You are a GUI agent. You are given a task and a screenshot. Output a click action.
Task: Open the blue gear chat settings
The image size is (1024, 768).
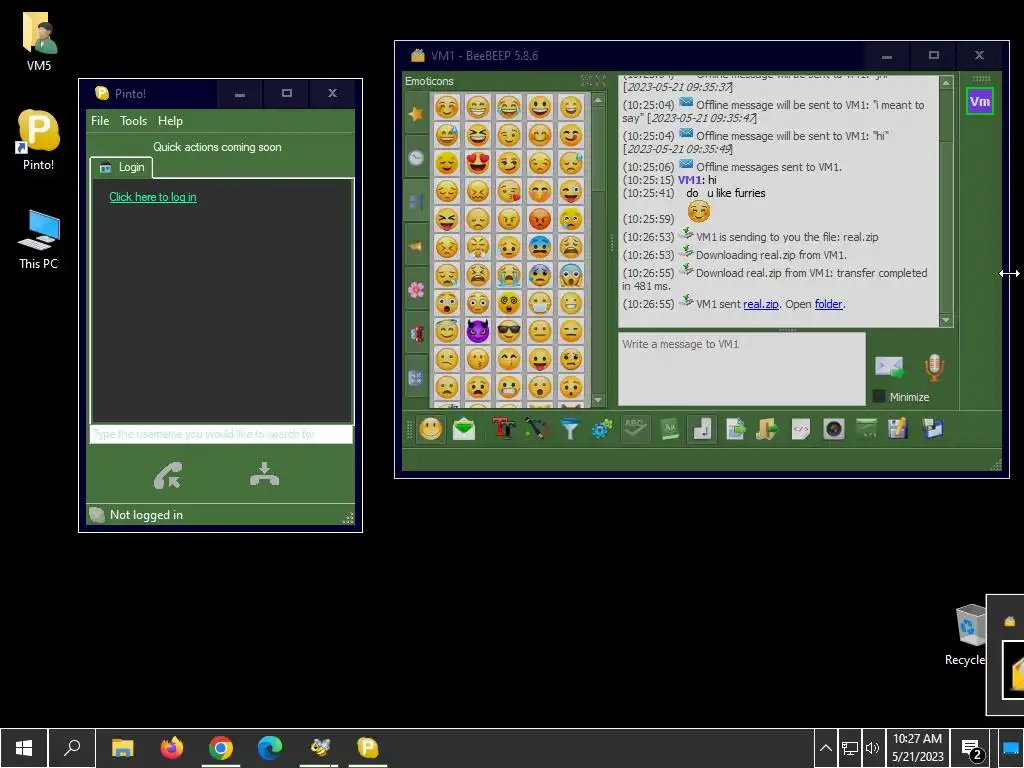click(x=601, y=429)
